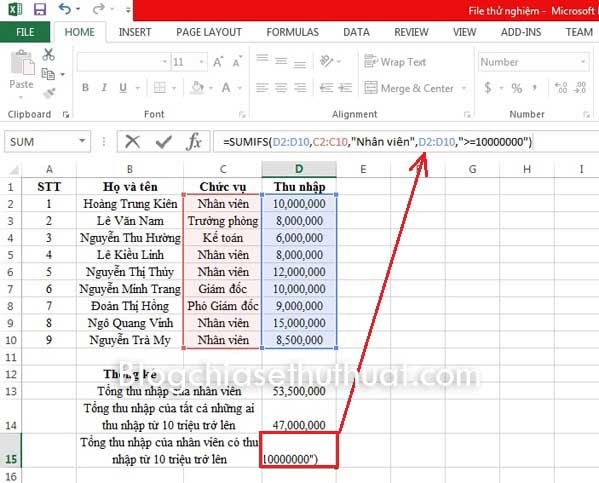Open the FILE tab
Screen dimensions: 599x483
pyautogui.click(x=25, y=32)
